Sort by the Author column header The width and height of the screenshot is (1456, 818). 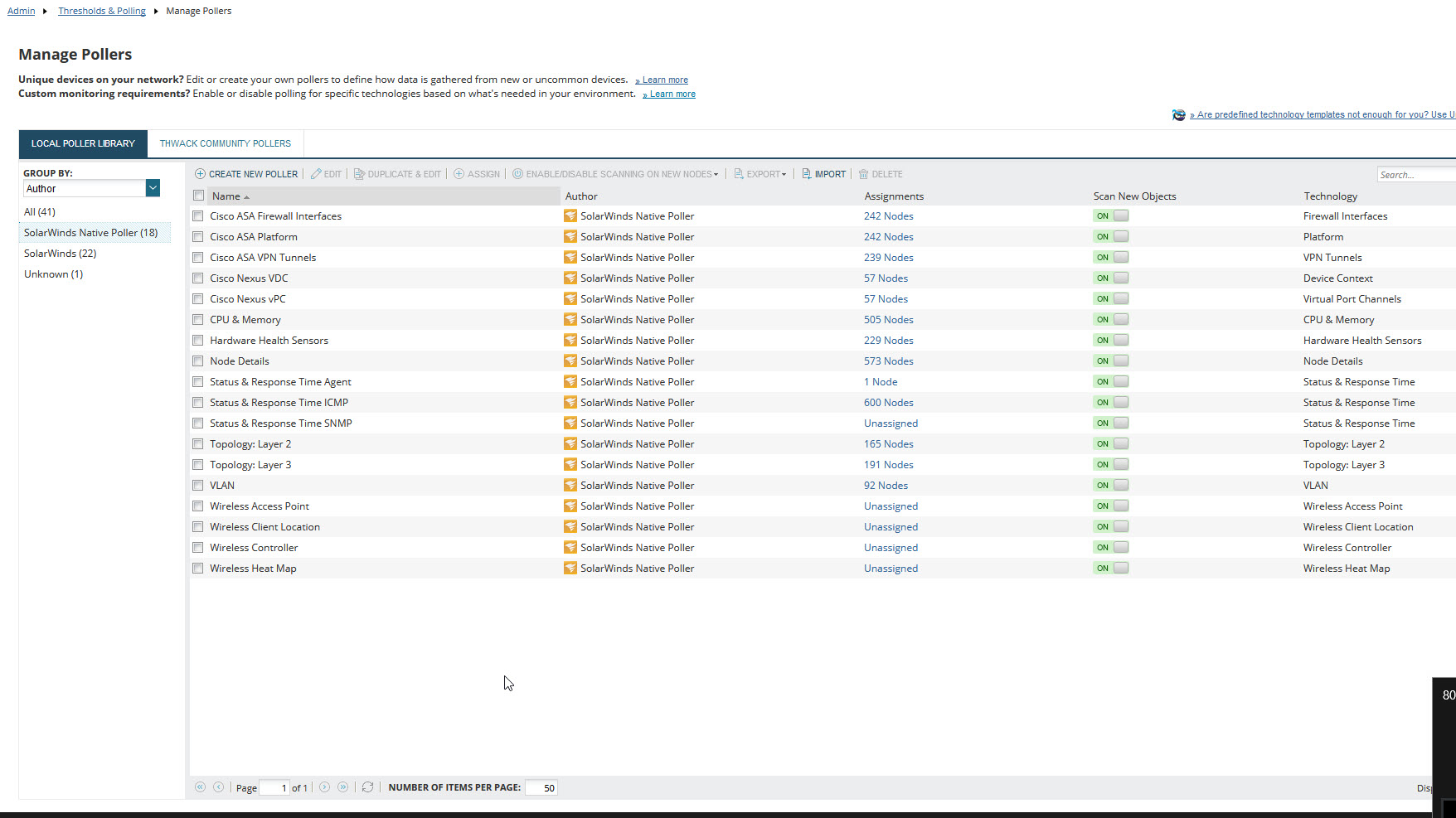(x=581, y=196)
